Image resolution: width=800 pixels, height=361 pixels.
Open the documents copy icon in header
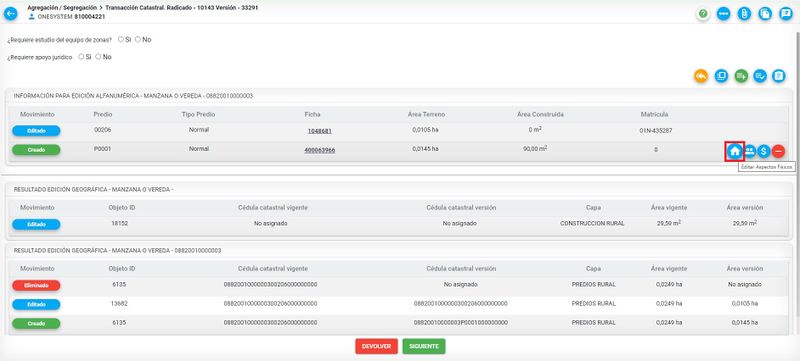click(765, 14)
